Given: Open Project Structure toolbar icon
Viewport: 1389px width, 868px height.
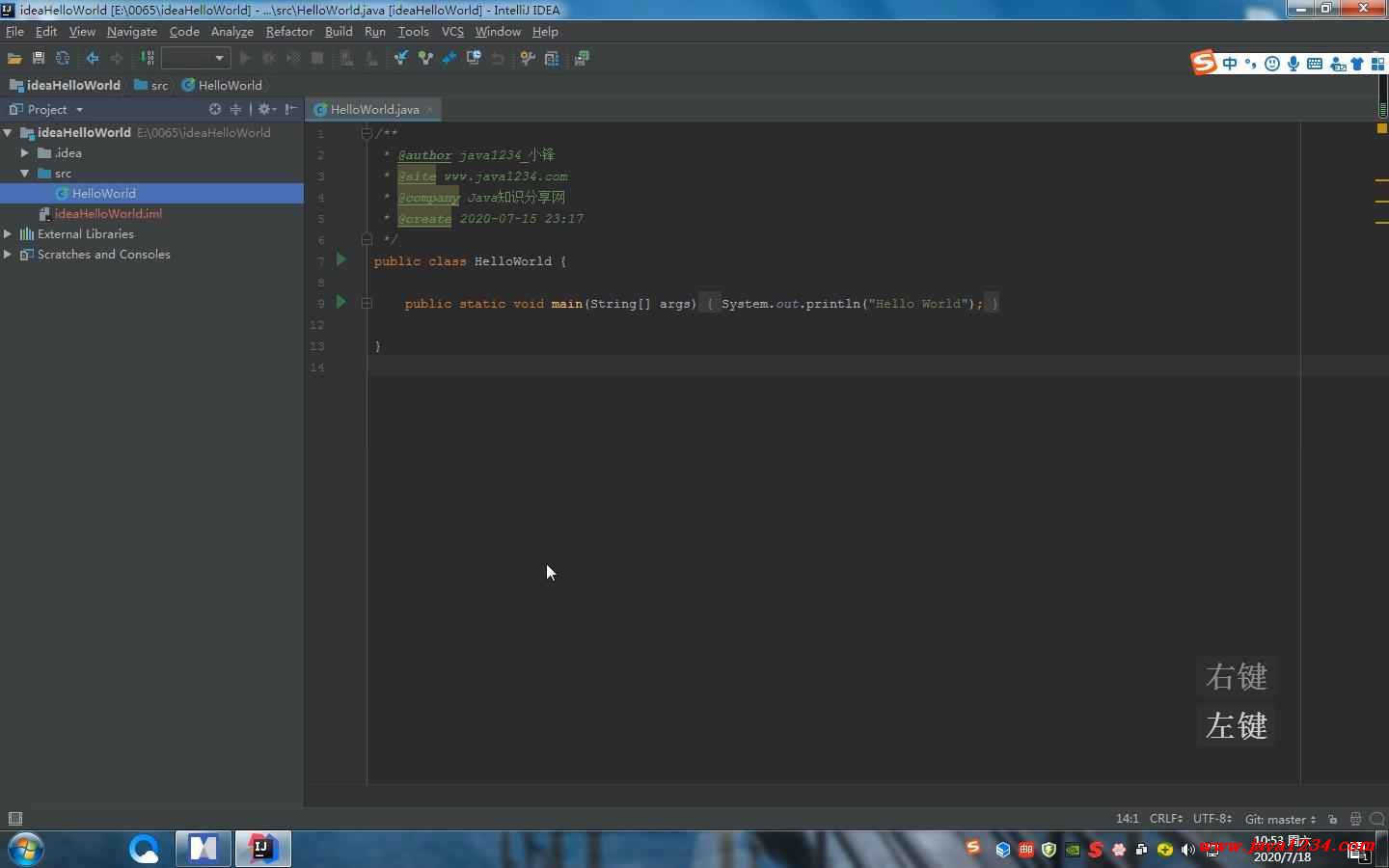Looking at the screenshot, I should [552, 59].
